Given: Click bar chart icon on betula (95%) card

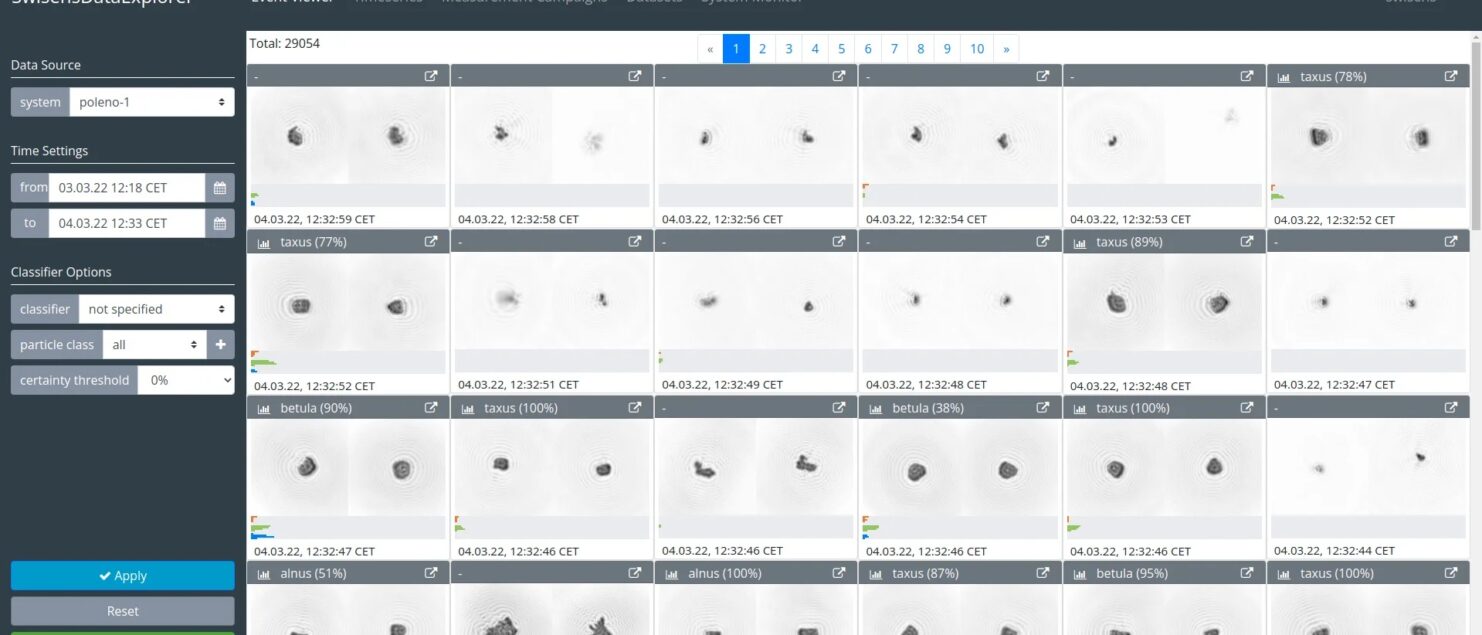Looking at the screenshot, I should pyautogui.click(x=1080, y=574).
